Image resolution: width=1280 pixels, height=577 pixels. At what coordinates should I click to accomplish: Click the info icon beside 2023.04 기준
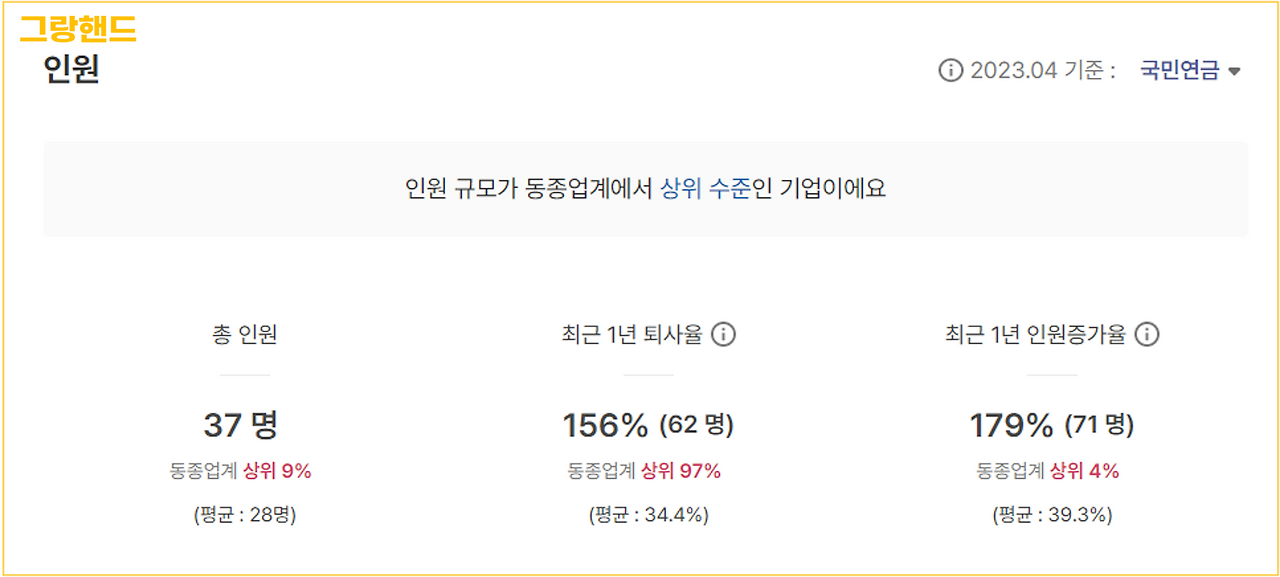click(950, 71)
